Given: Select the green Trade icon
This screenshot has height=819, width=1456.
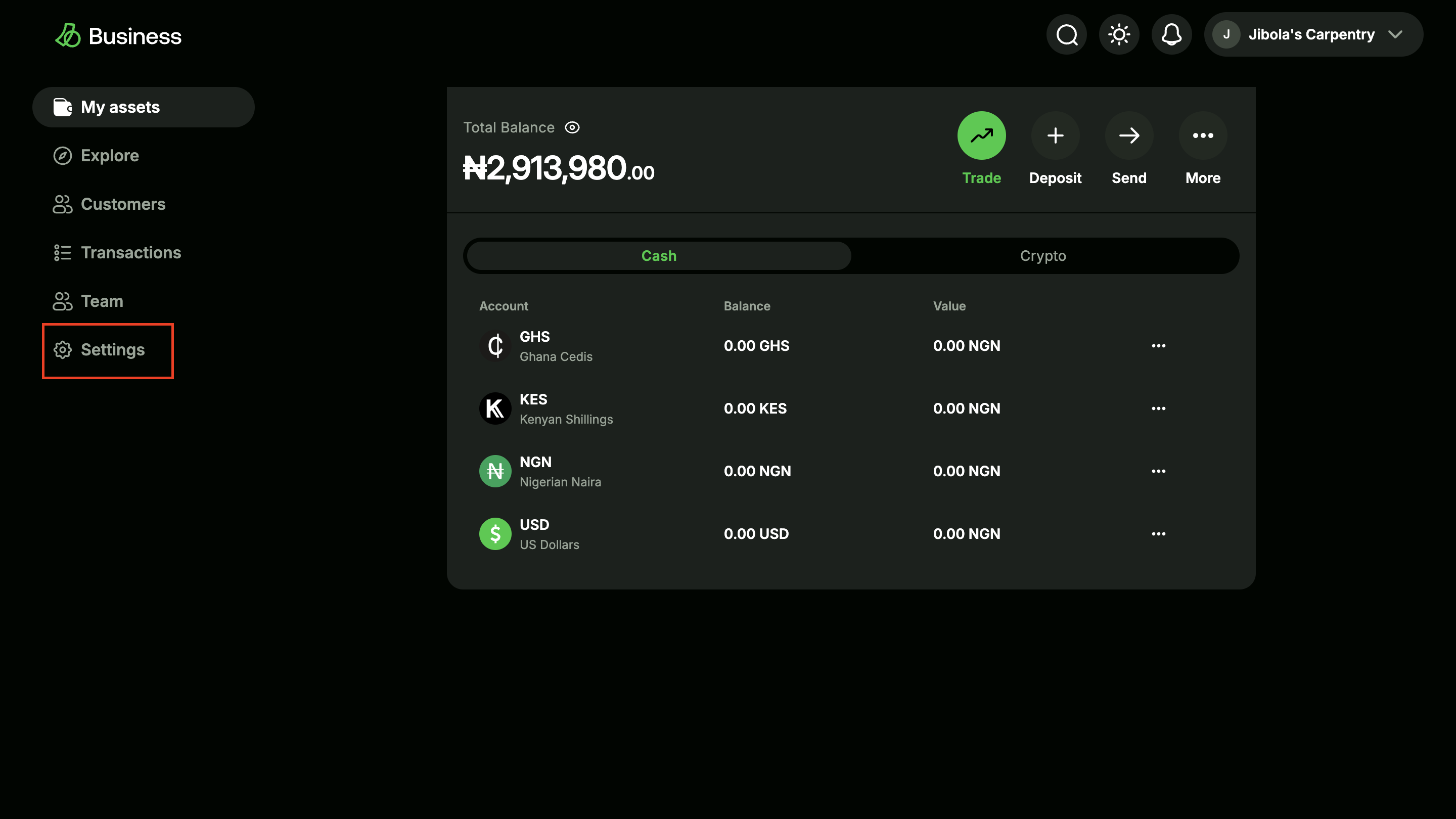Looking at the screenshot, I should tap(981, 135).
